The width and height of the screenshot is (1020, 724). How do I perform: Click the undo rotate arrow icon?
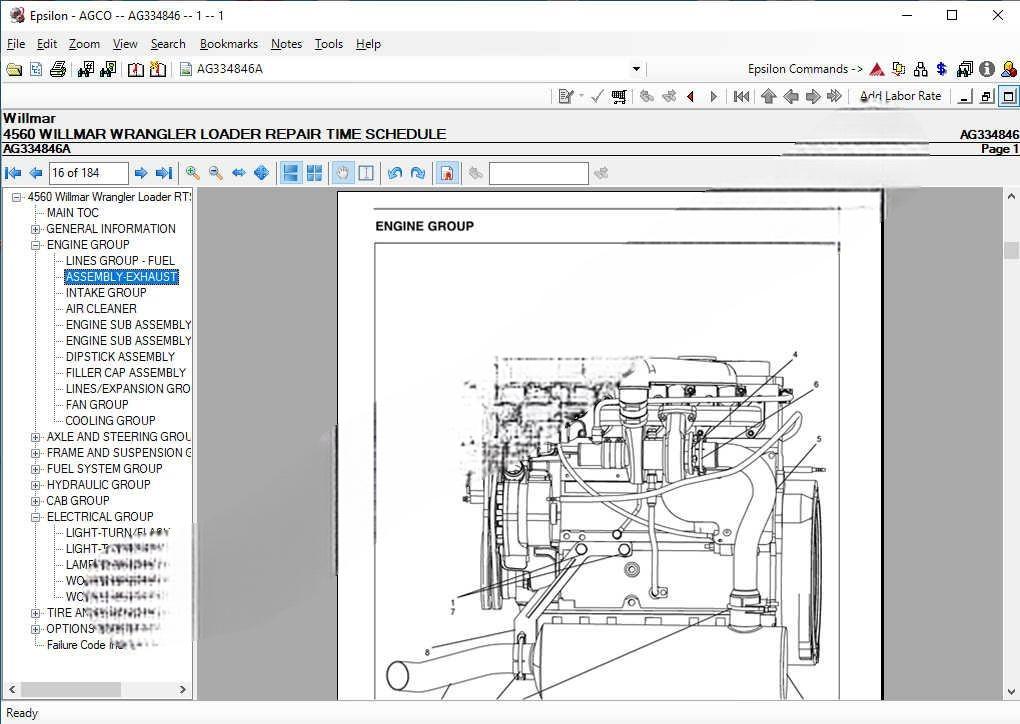pyautogui.click(x=394, y=172)
